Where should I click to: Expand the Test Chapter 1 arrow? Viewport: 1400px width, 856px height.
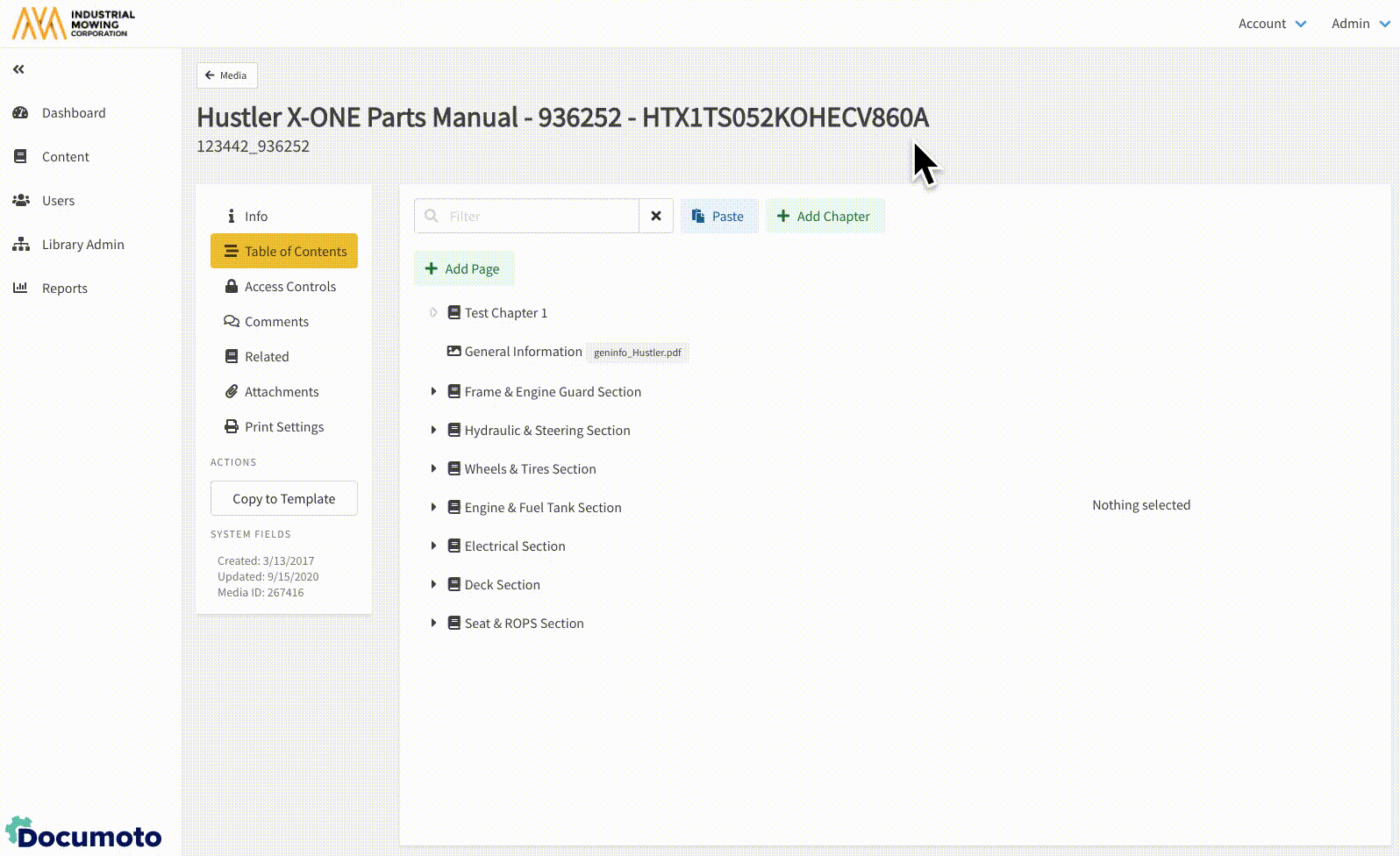click(x=433, y=313)
